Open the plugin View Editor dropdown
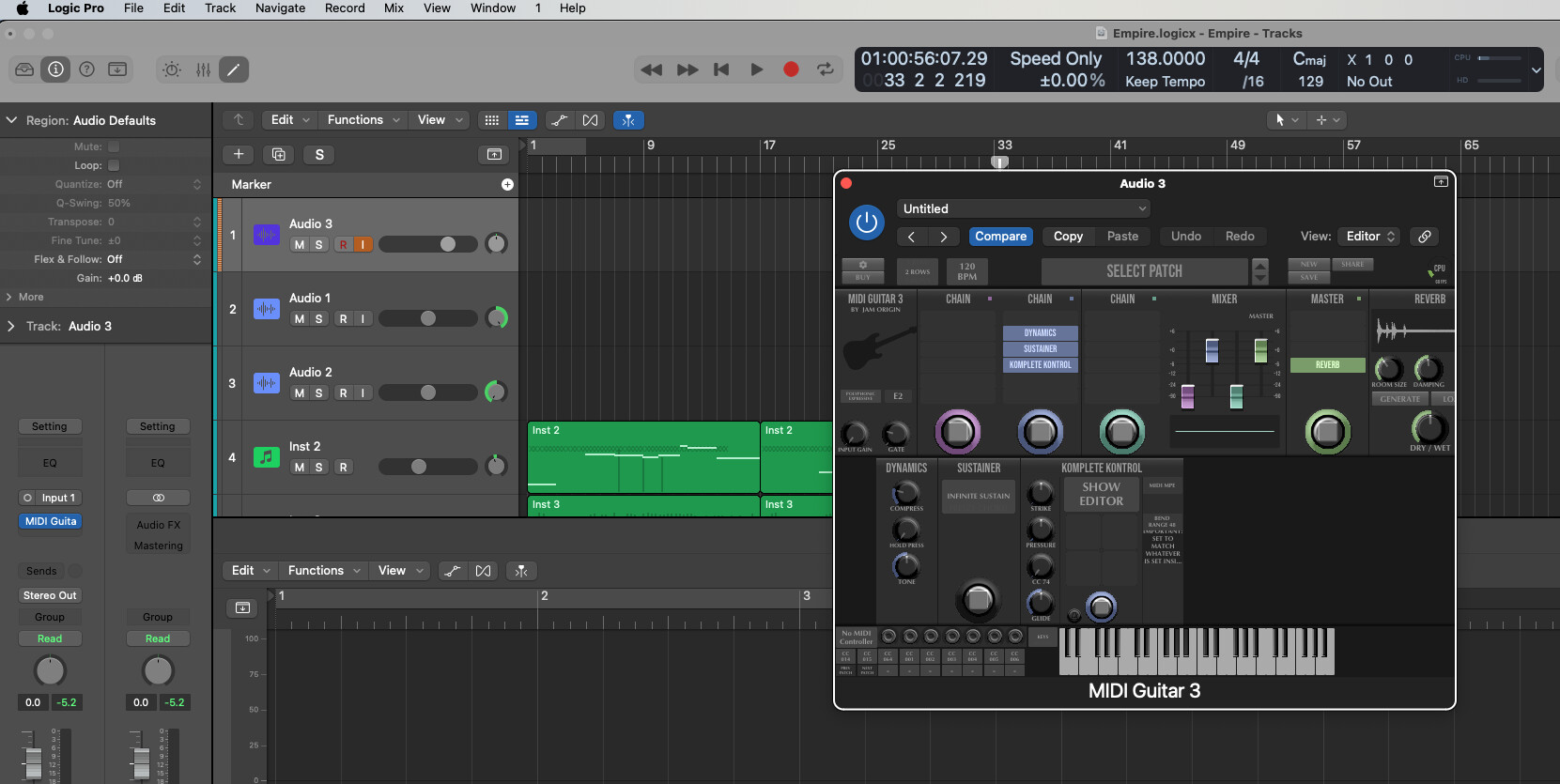Screen dimensions: 1560x784 1370,237
